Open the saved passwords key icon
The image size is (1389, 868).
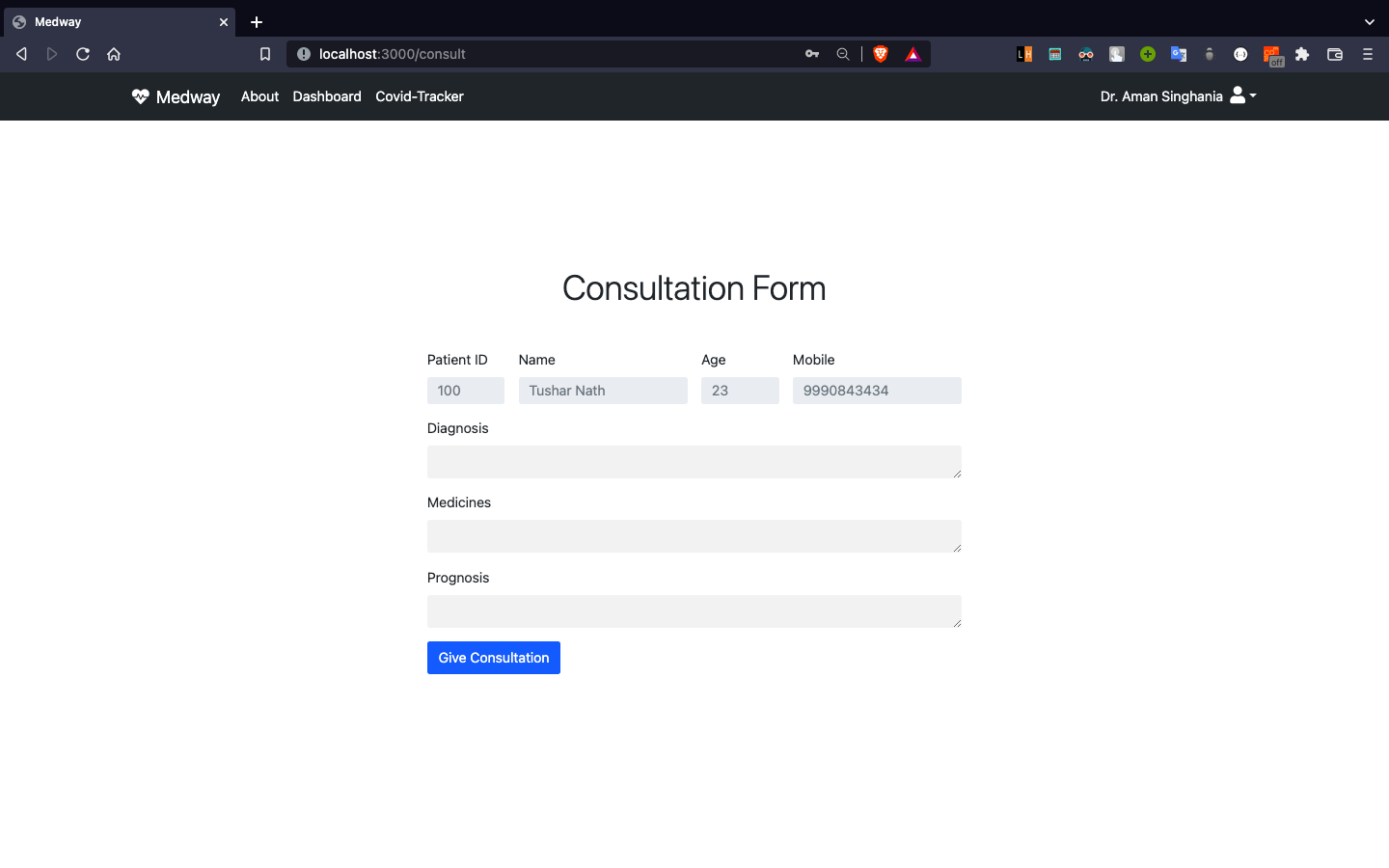811,54
